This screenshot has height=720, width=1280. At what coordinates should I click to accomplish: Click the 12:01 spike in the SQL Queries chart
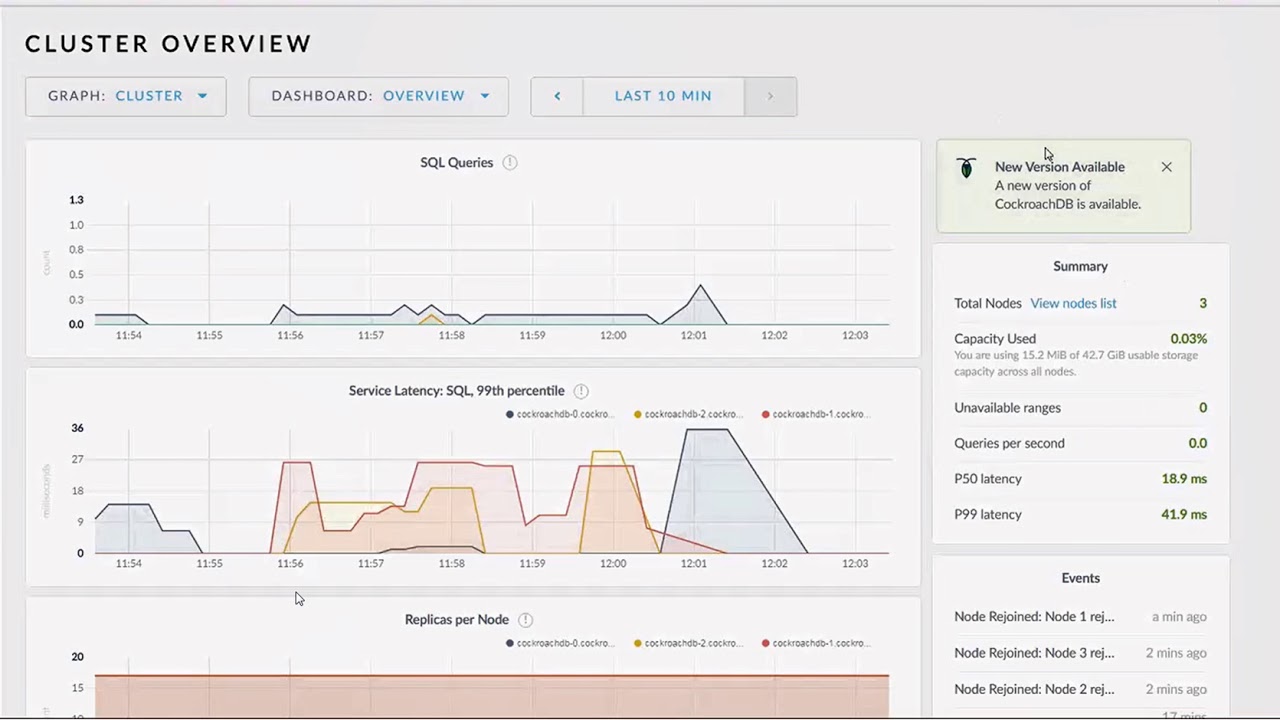point(700,286)
